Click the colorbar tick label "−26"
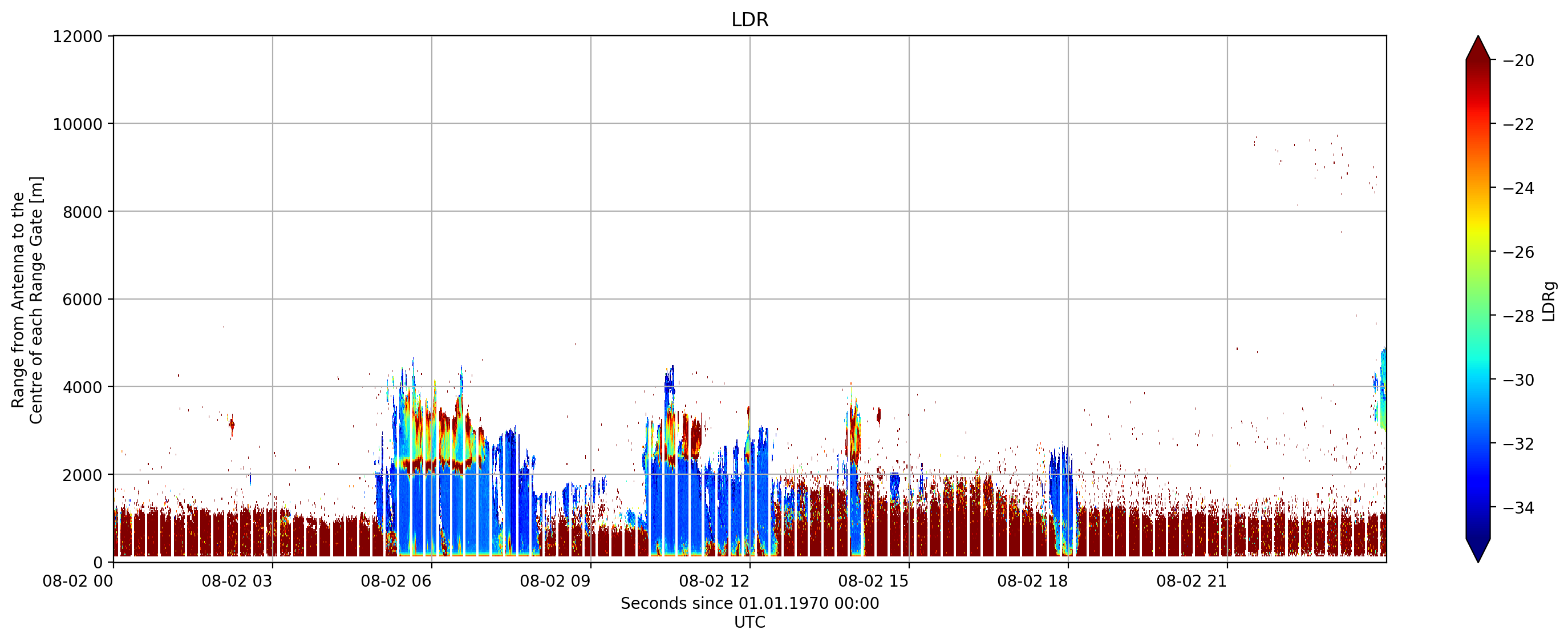This screenshot has height=642, width=1568. tap(1519, 252)
